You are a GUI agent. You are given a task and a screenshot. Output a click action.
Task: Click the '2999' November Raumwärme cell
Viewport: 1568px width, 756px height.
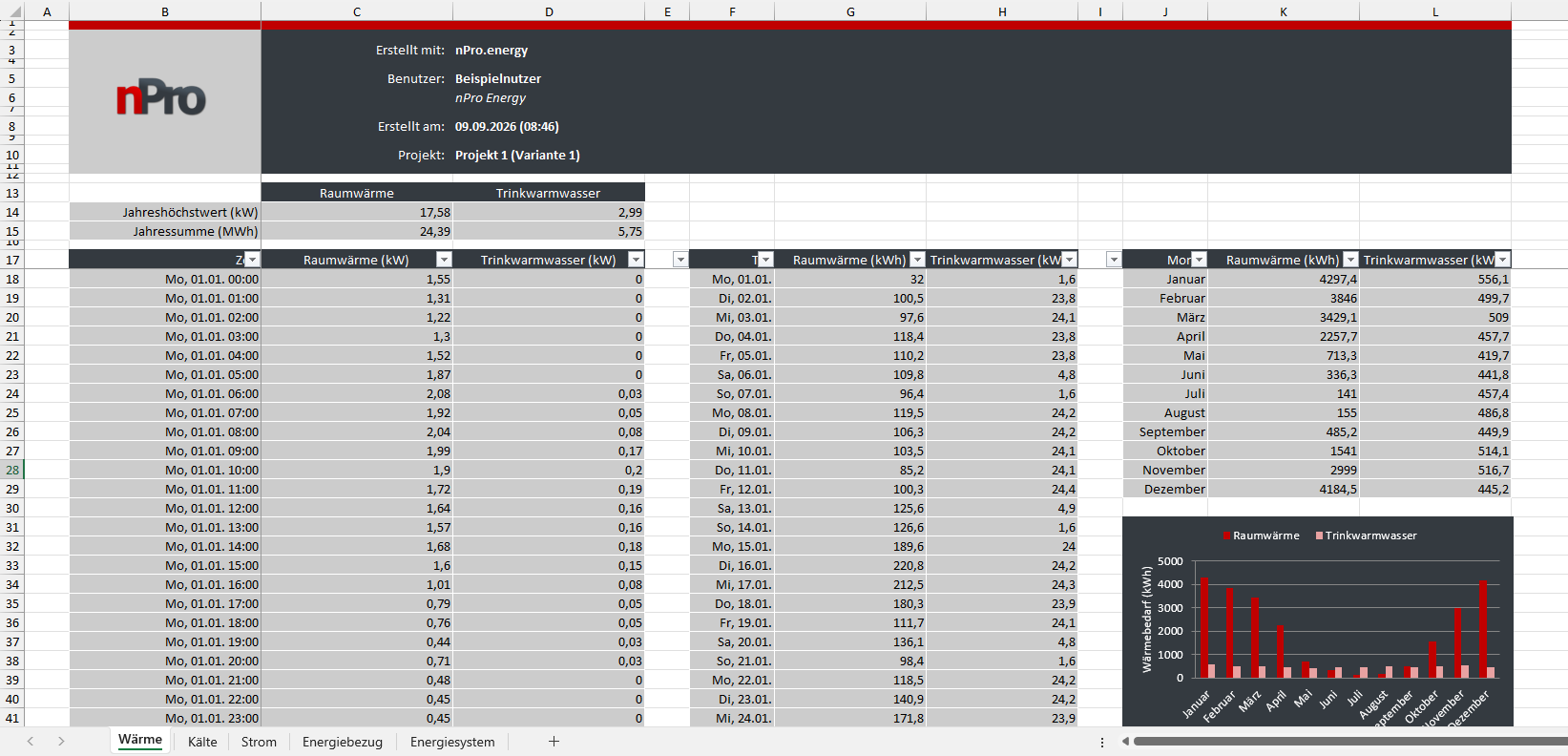pyautogui.click(x=1284, y=470)
